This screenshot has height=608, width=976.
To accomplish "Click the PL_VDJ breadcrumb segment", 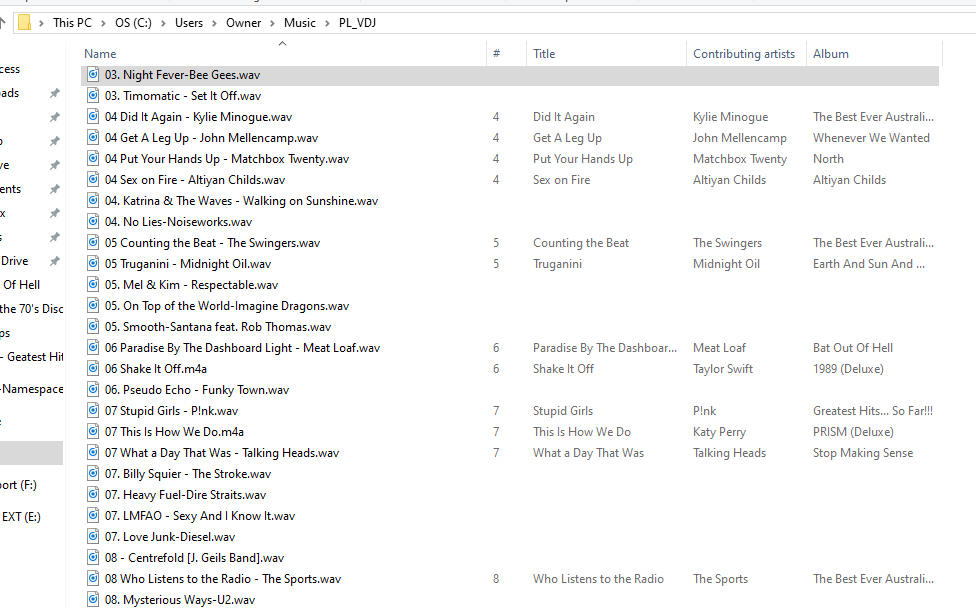I will click(357, 23).
